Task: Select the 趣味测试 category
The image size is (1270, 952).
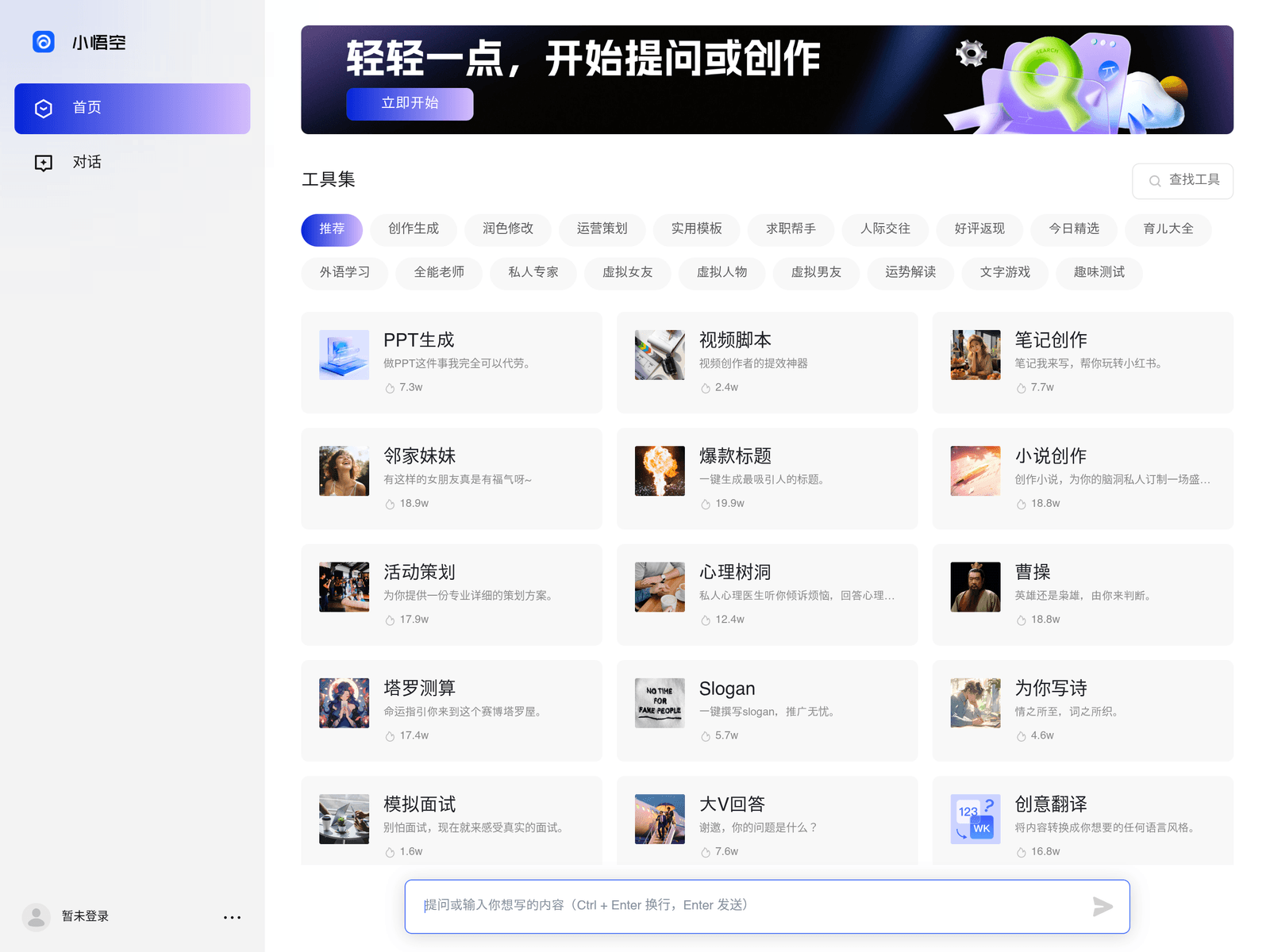Action: tap(1100, 273)
